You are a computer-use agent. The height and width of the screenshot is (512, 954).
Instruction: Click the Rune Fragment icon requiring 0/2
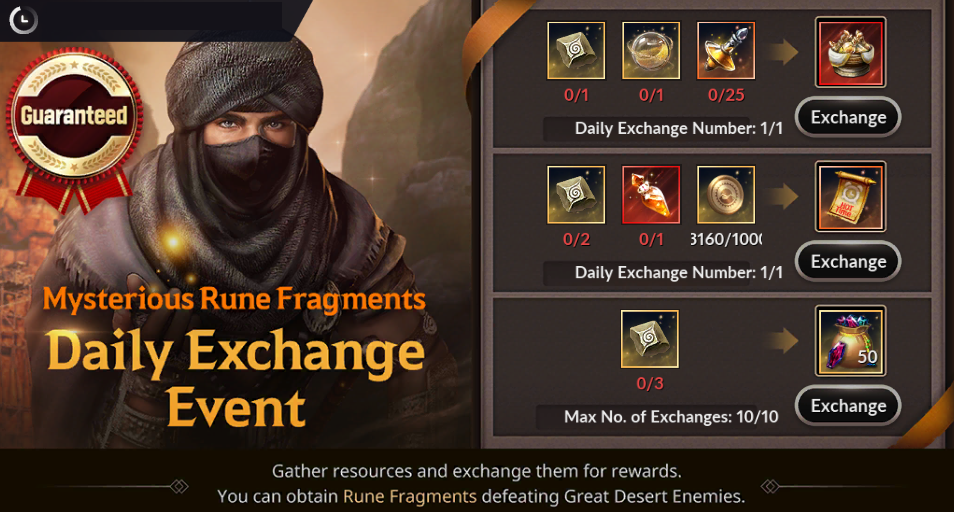pyautogui.click(x=576, y=195)
